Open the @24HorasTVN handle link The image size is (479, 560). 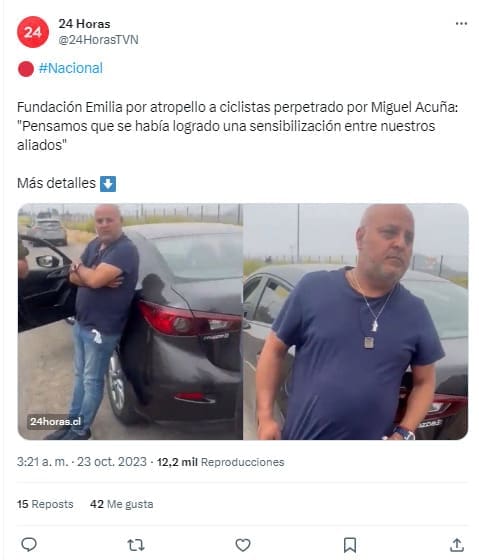(98, 40)
